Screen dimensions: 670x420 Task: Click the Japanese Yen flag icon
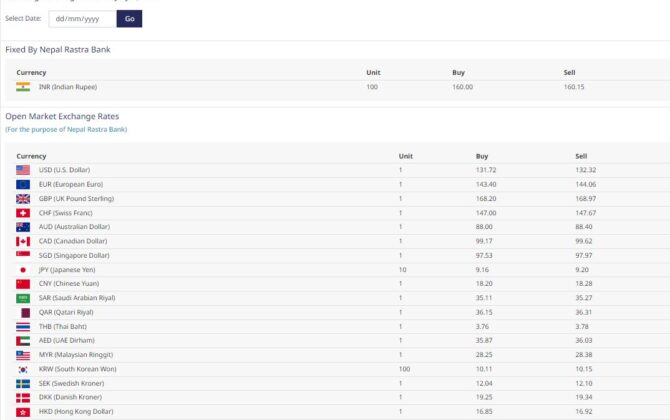(x=23, y=269)
